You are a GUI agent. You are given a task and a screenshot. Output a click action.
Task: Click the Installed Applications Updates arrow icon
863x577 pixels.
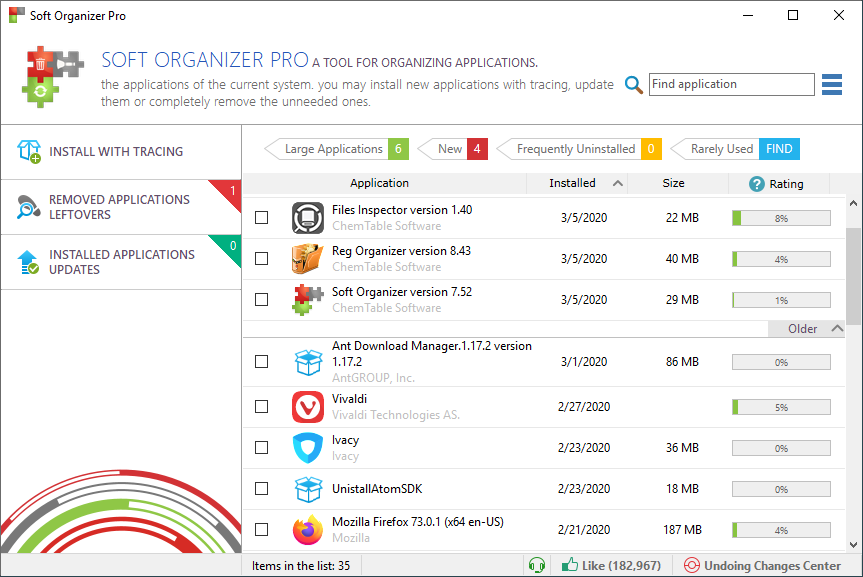point(28,262)
